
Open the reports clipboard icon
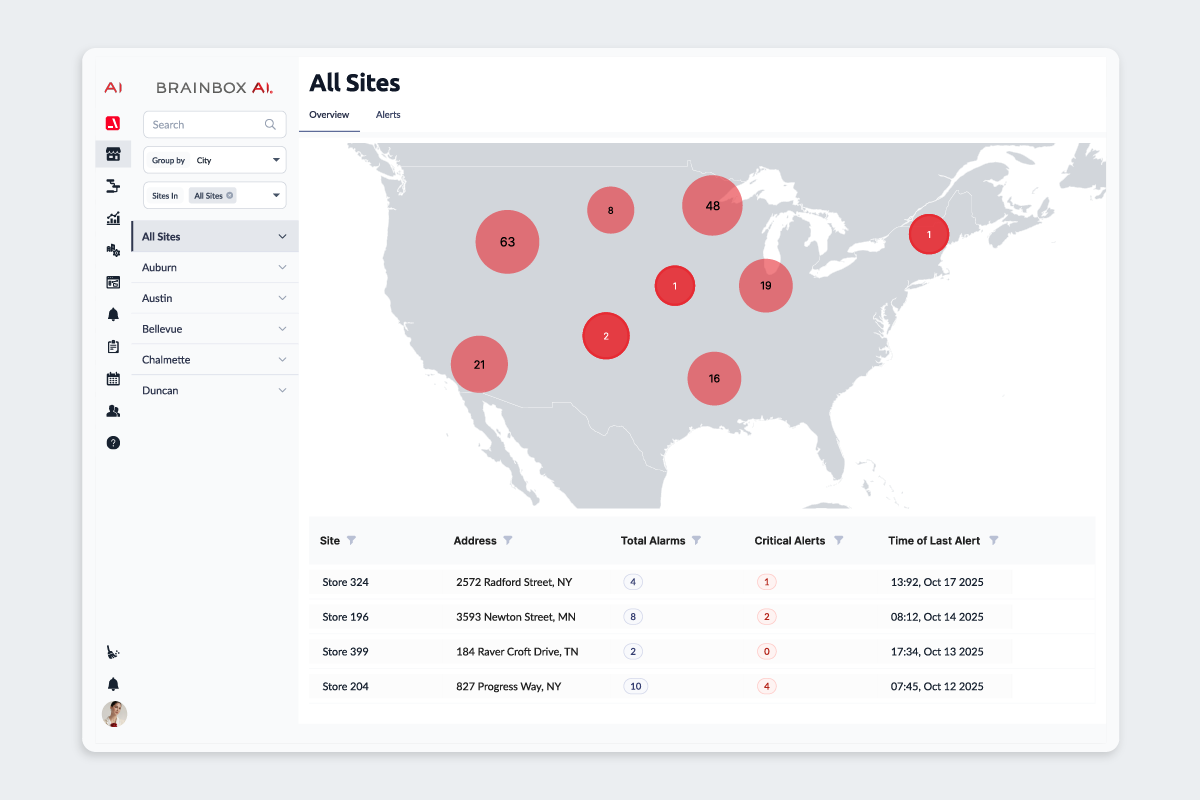(x=113, y=346)
